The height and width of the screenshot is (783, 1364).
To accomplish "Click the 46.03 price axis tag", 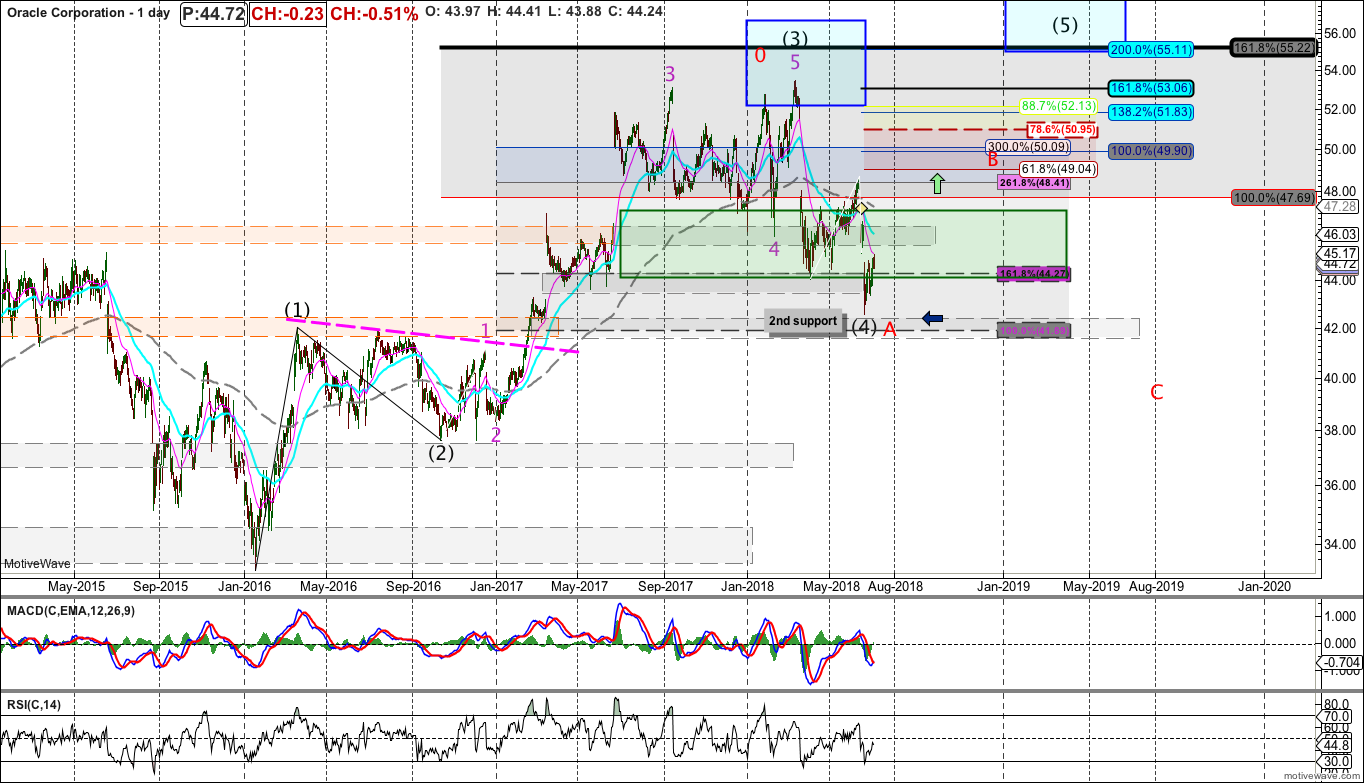I will click(x=1338, y=234).
